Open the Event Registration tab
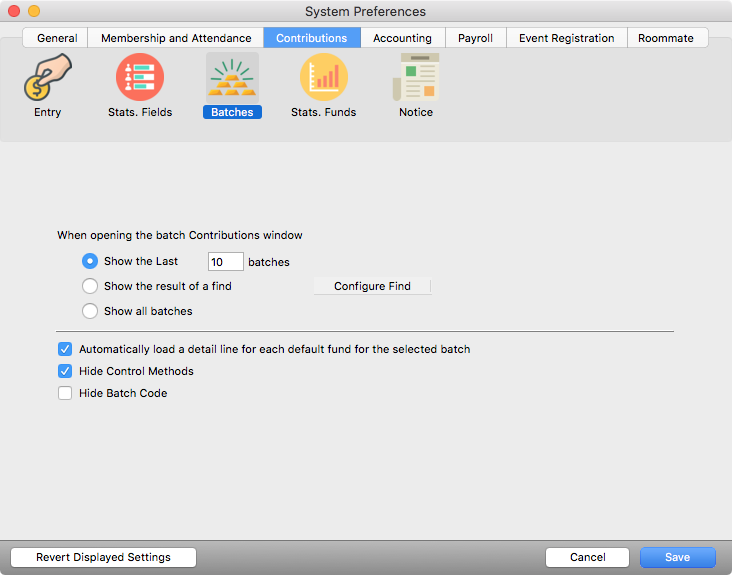 566,38
